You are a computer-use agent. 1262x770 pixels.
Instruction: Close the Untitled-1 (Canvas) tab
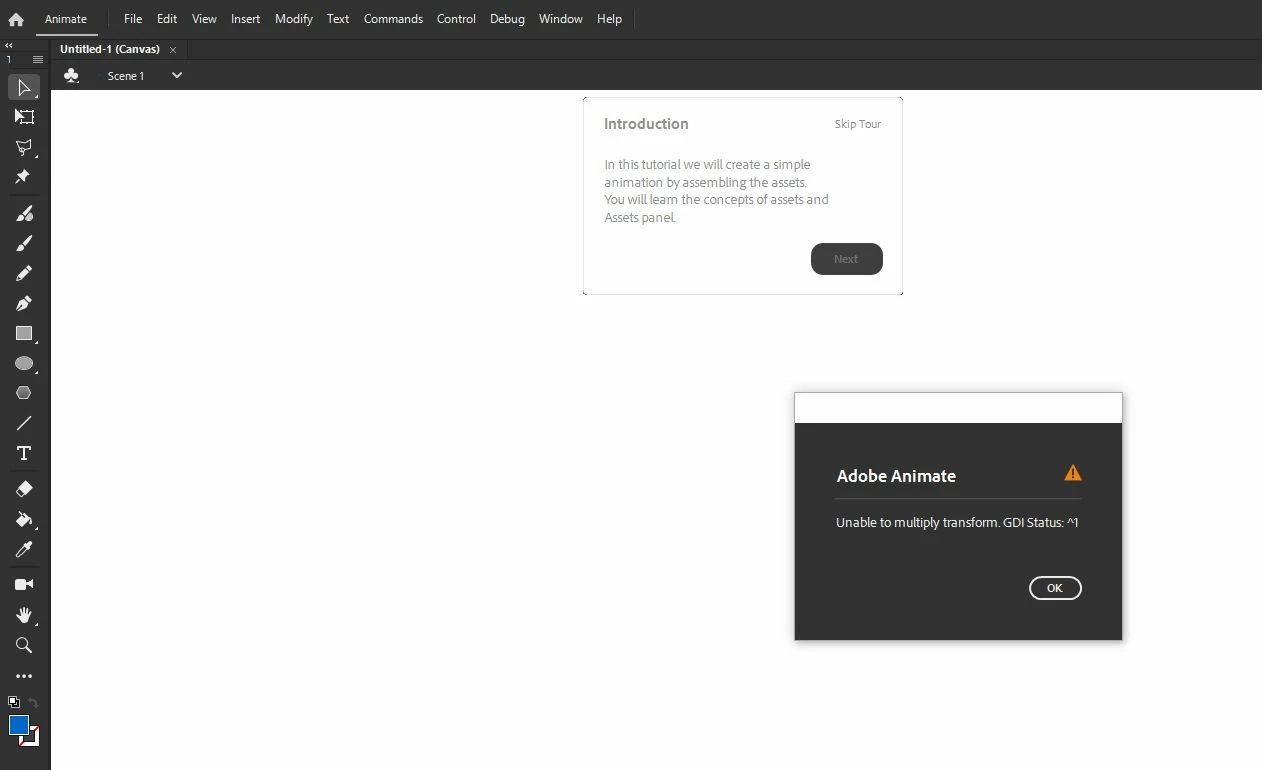(x=173, y=50)
